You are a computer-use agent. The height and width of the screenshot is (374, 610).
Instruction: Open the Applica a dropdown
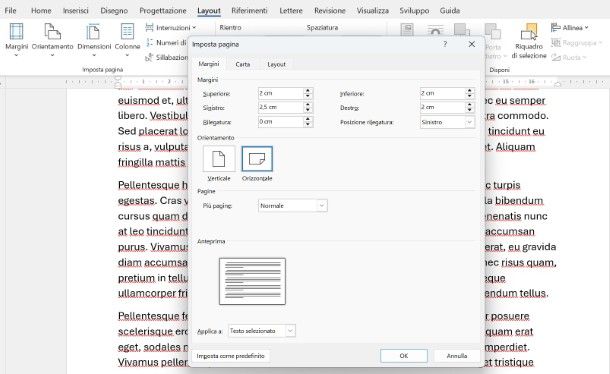(x=262, y=331)
